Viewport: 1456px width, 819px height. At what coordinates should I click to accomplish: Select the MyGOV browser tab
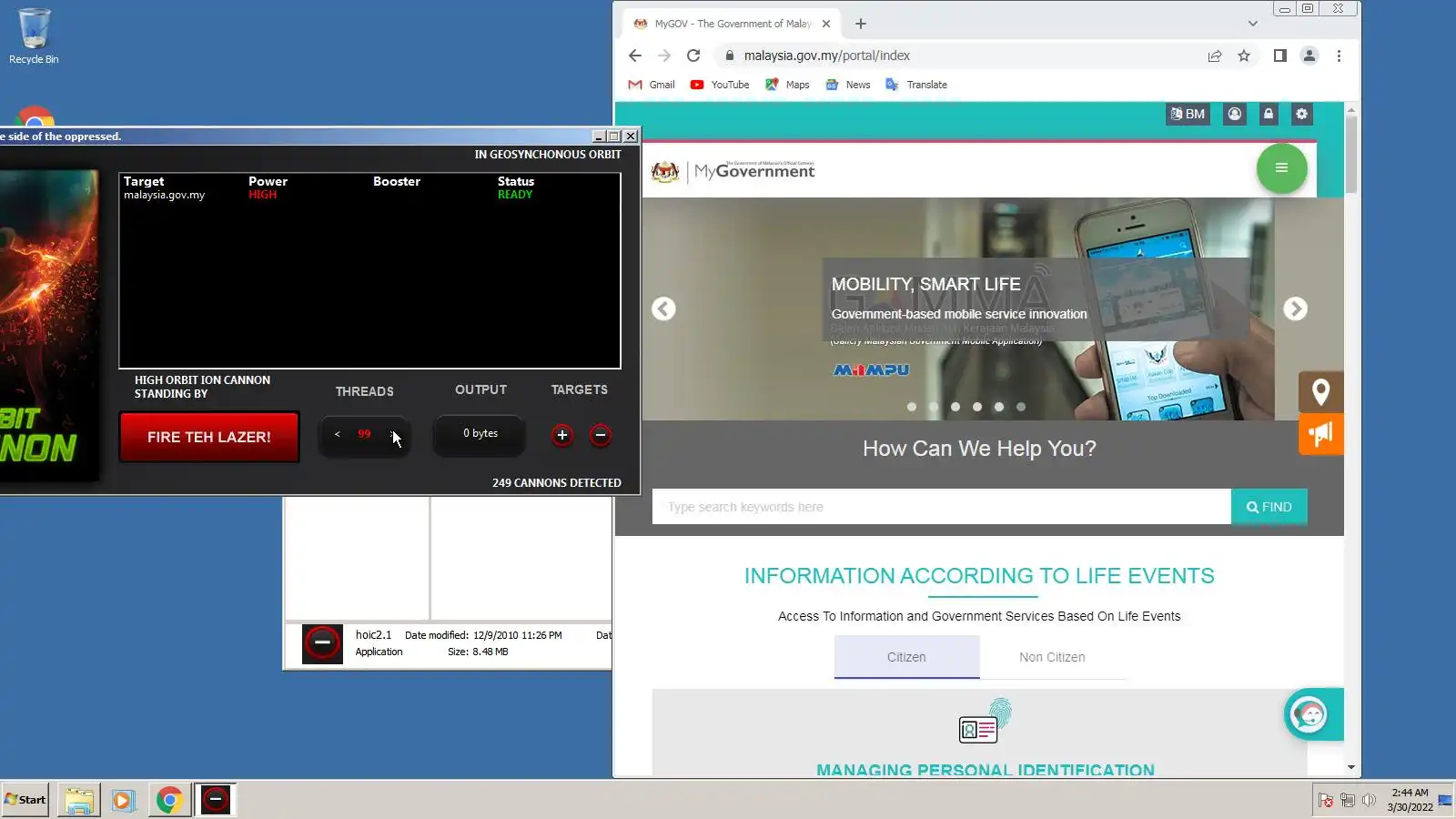[731, 24]
